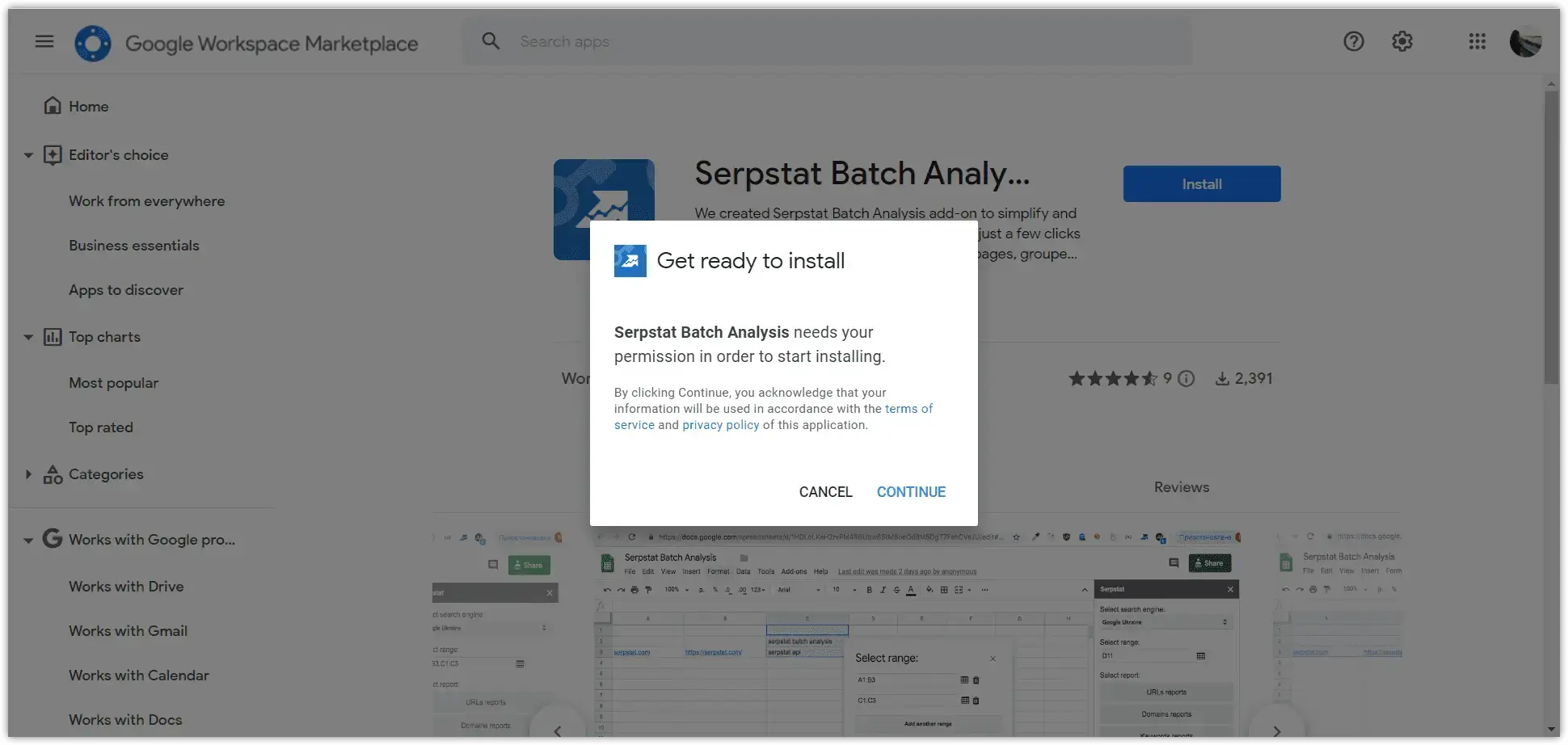The width and height of the screenshot is (1568, 745).
Task: Click the page vertical scrollbar
Action: [x=1551, y=238]
